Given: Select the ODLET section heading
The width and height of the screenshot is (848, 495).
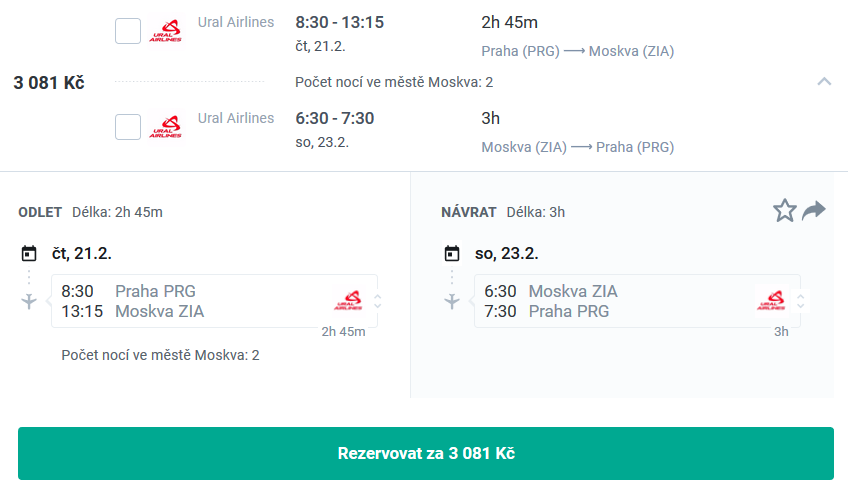Looking at the screenshot, I should [40, 212].
